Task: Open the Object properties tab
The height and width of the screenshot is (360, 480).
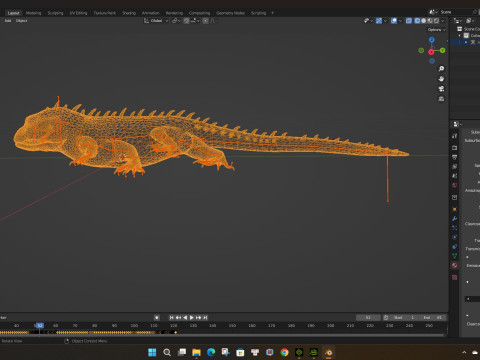Action: [455, 209]
